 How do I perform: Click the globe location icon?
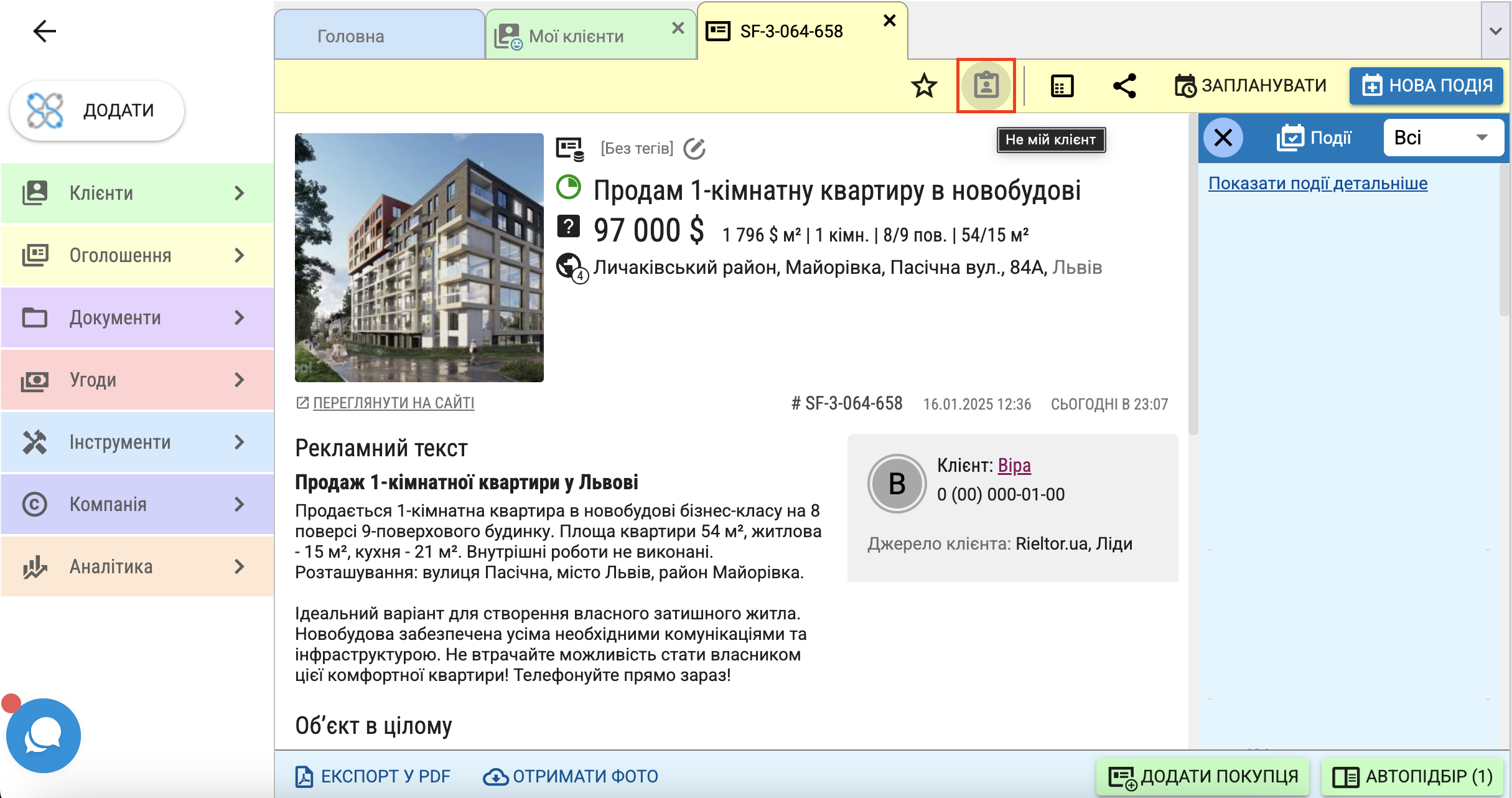(x=571, y=268)
